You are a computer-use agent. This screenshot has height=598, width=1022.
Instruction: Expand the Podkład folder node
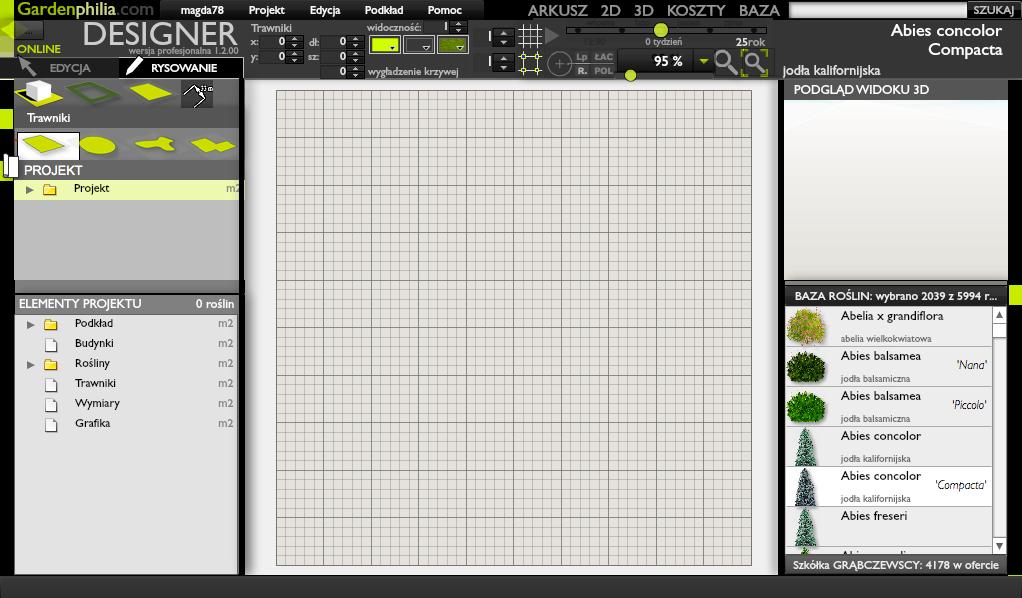point(30,324)
